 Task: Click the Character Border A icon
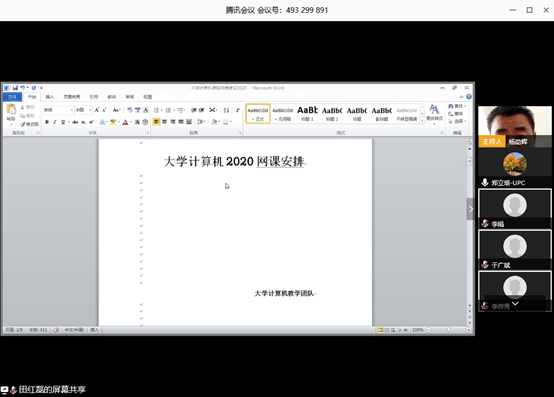(x=146, y=110)
